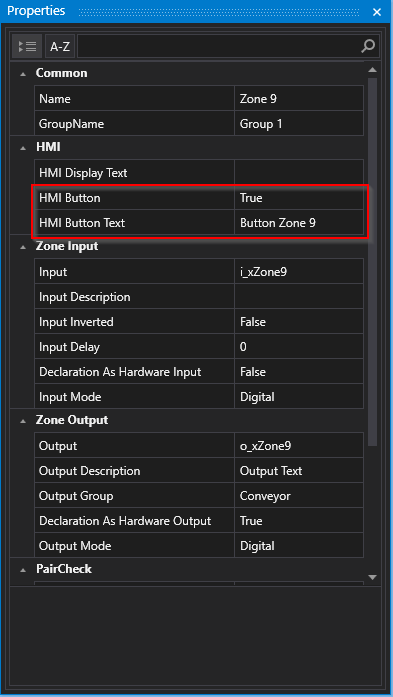Select the HMI Button label

click(x=70, y=198)
